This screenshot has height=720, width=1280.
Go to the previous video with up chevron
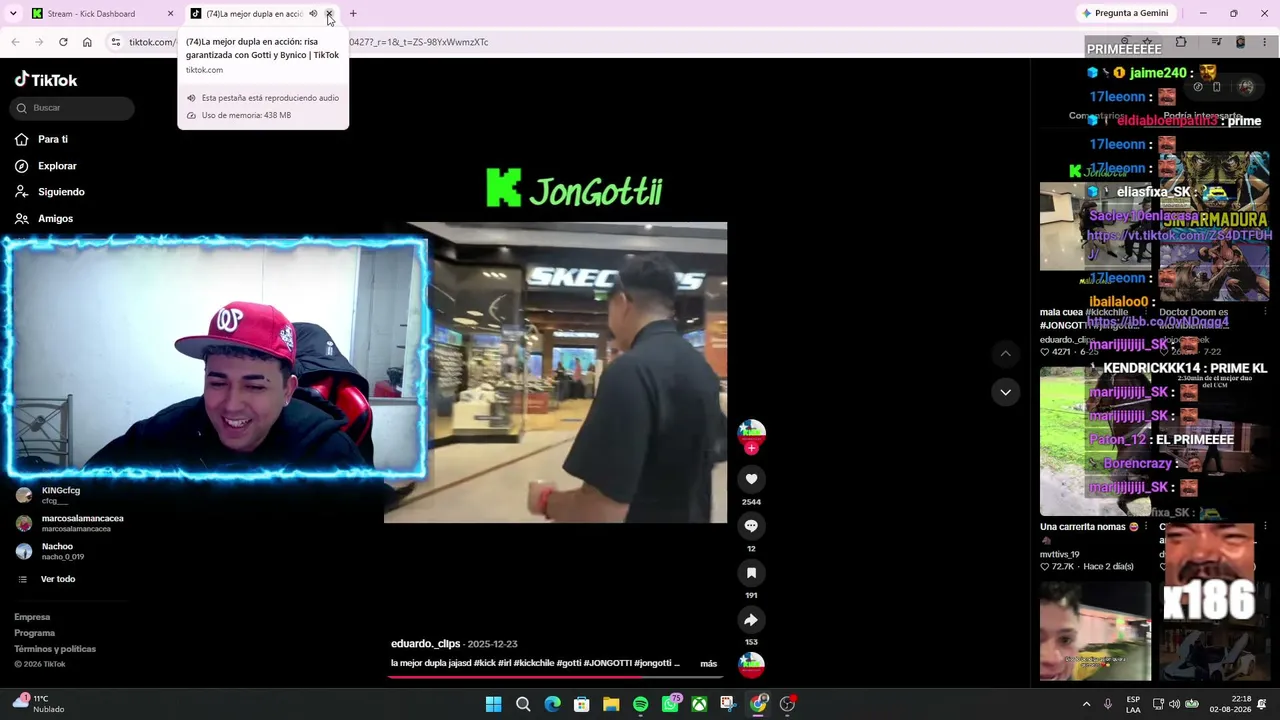click(x=1005, y=353)
